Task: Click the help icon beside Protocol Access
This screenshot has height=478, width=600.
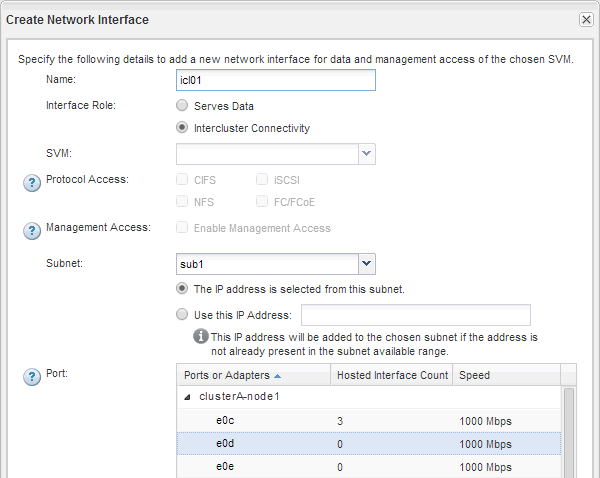Action: pyautogui.click(x=30, y=180)
